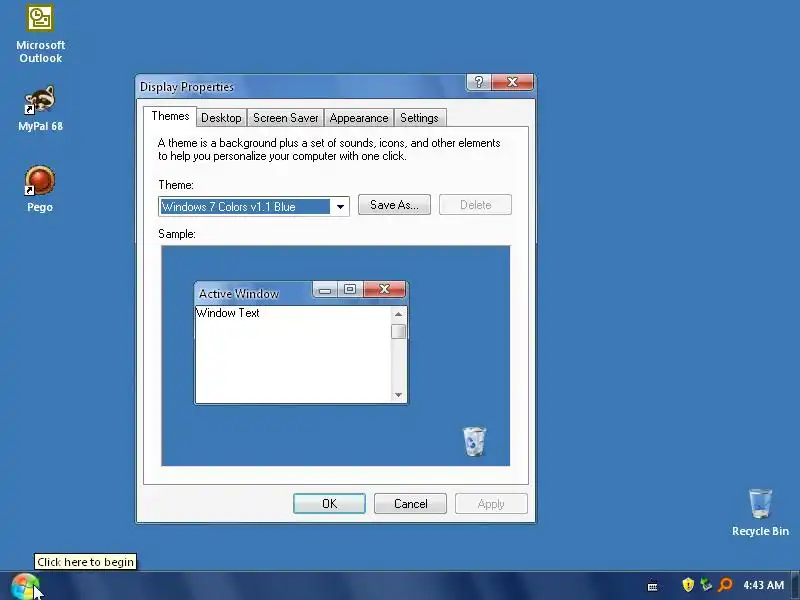Image resolution: width=800 pixels, height=600 pixels.
Task: Open the Screen Saver tab
Action: 286,118
